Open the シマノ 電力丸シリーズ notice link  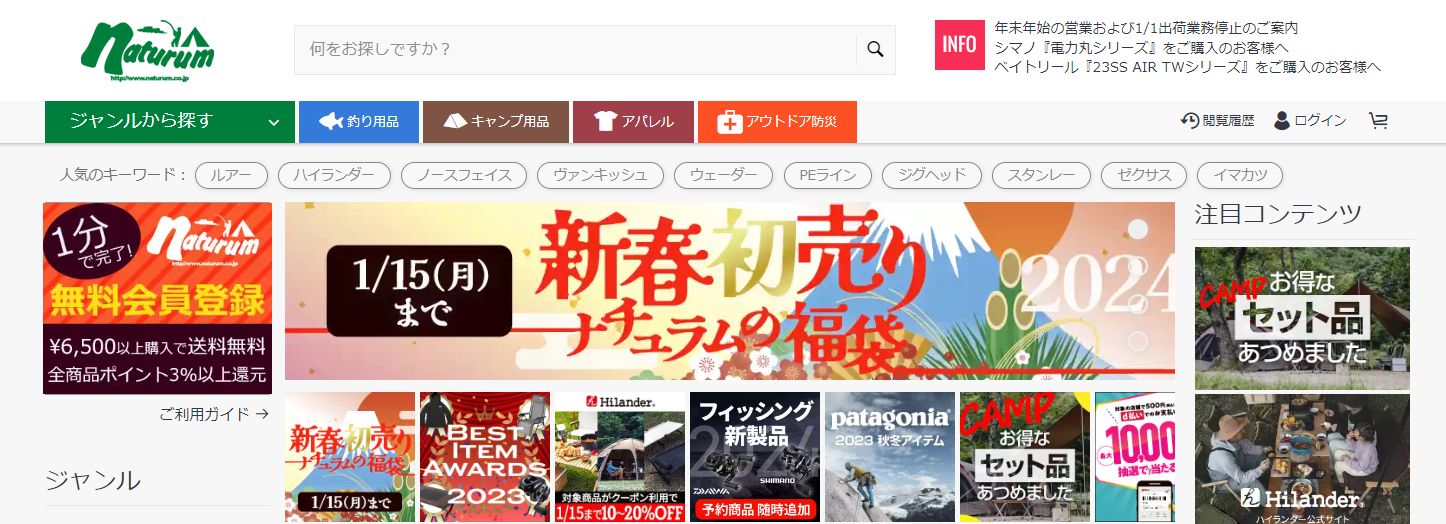coord(1142,47)
